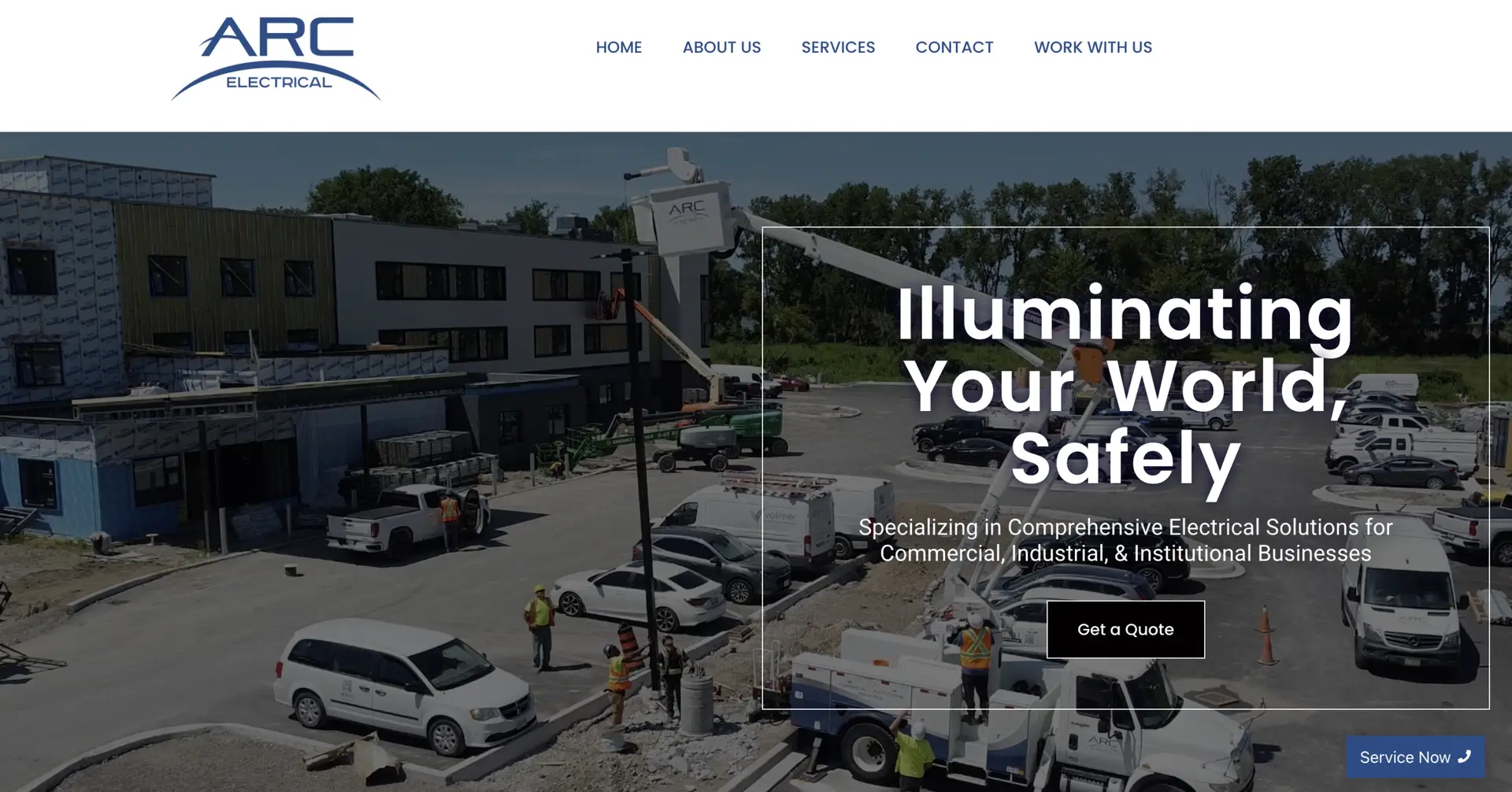
Task: Click the word Safely in the headline
Action: pyautogui.click(x=1125, y=459)
